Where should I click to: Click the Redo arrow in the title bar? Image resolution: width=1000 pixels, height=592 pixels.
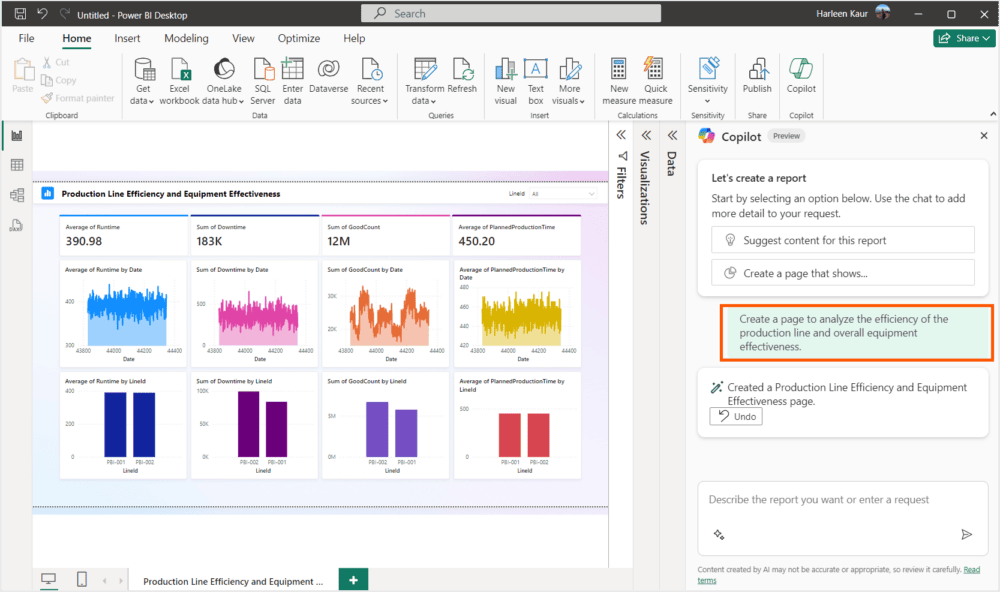click(64, 13)
